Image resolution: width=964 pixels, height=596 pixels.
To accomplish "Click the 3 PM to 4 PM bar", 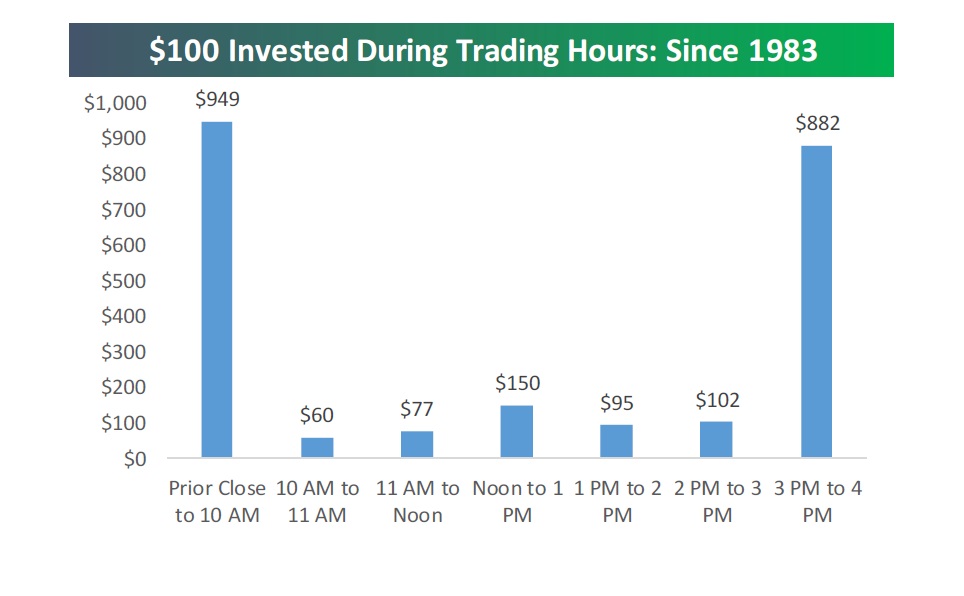I will 816,301.
